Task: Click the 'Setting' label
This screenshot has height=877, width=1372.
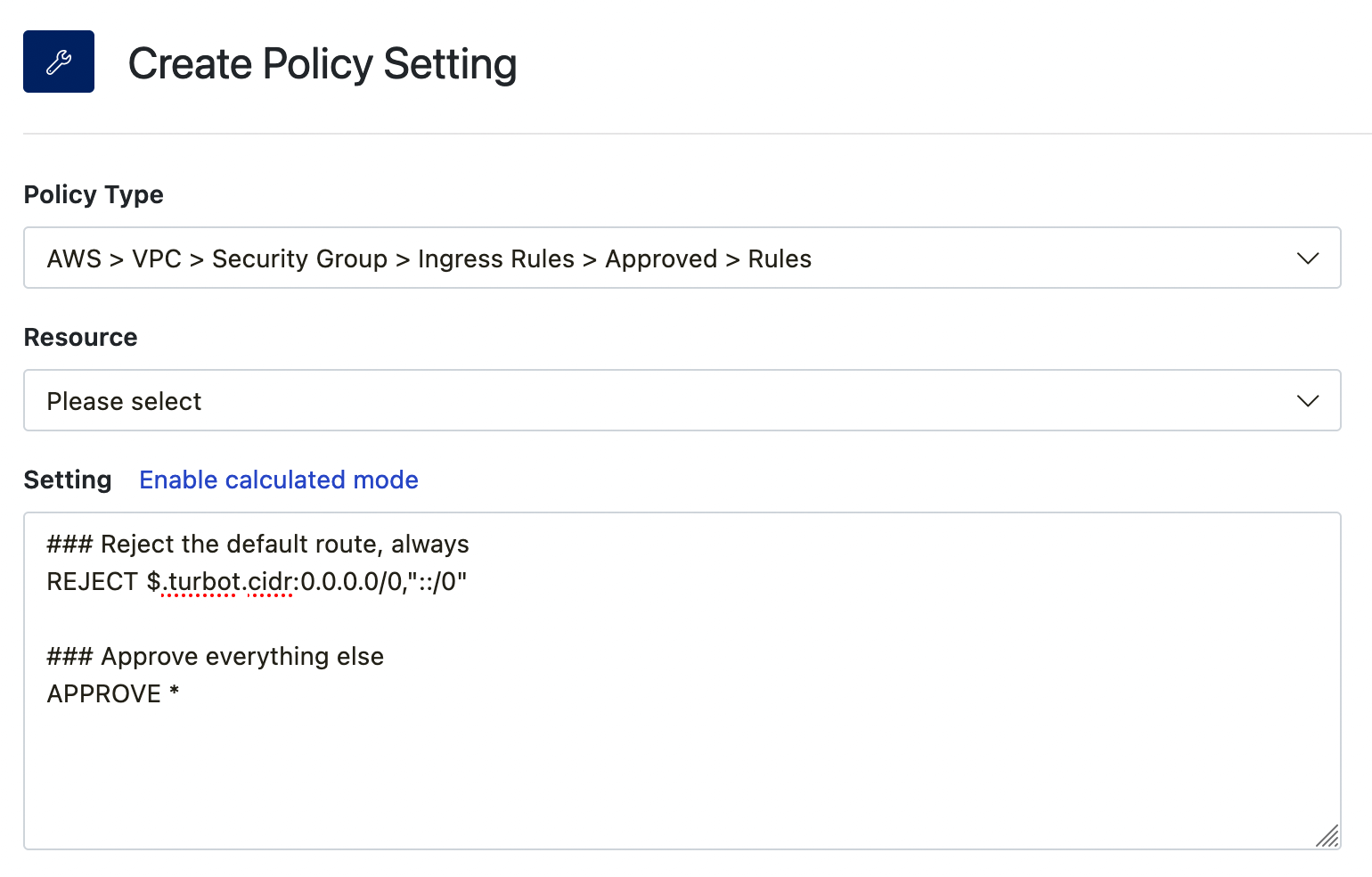Action: coord(68,479)
